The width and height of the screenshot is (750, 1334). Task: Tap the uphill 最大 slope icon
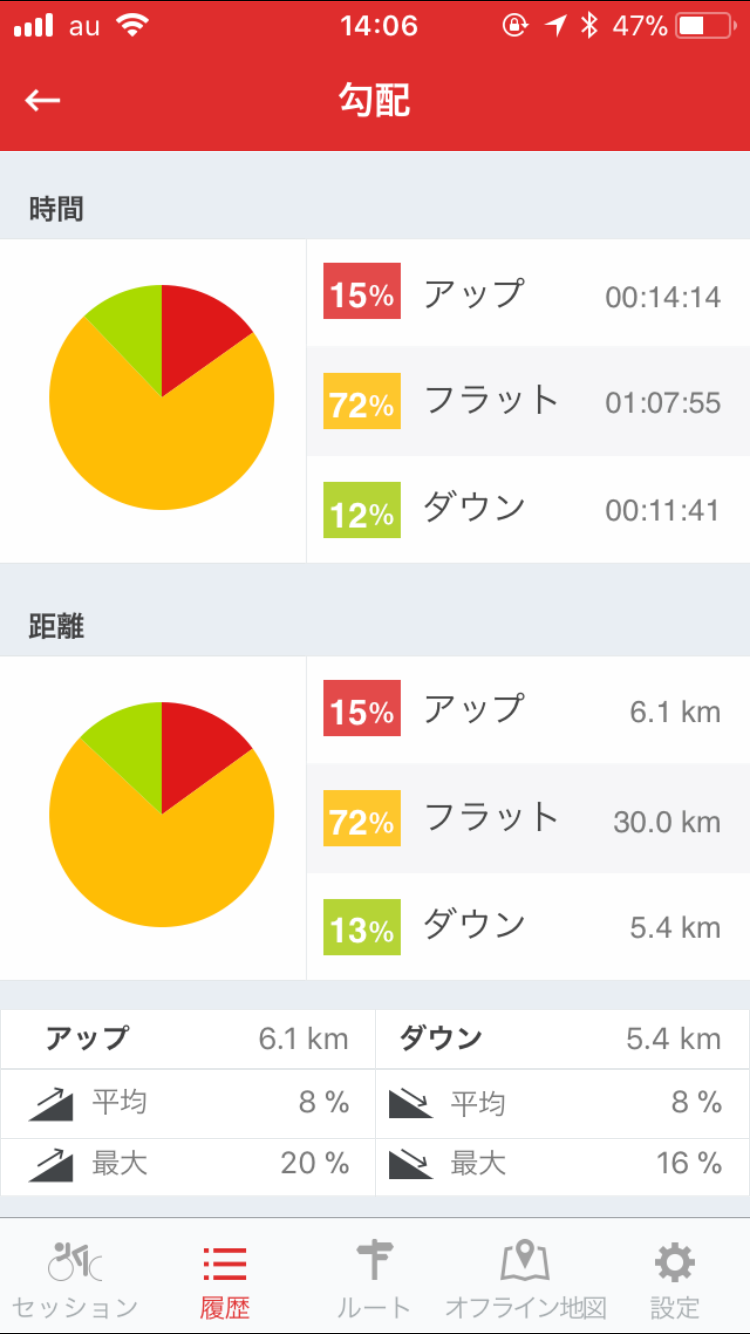(x=50, y=1164)
